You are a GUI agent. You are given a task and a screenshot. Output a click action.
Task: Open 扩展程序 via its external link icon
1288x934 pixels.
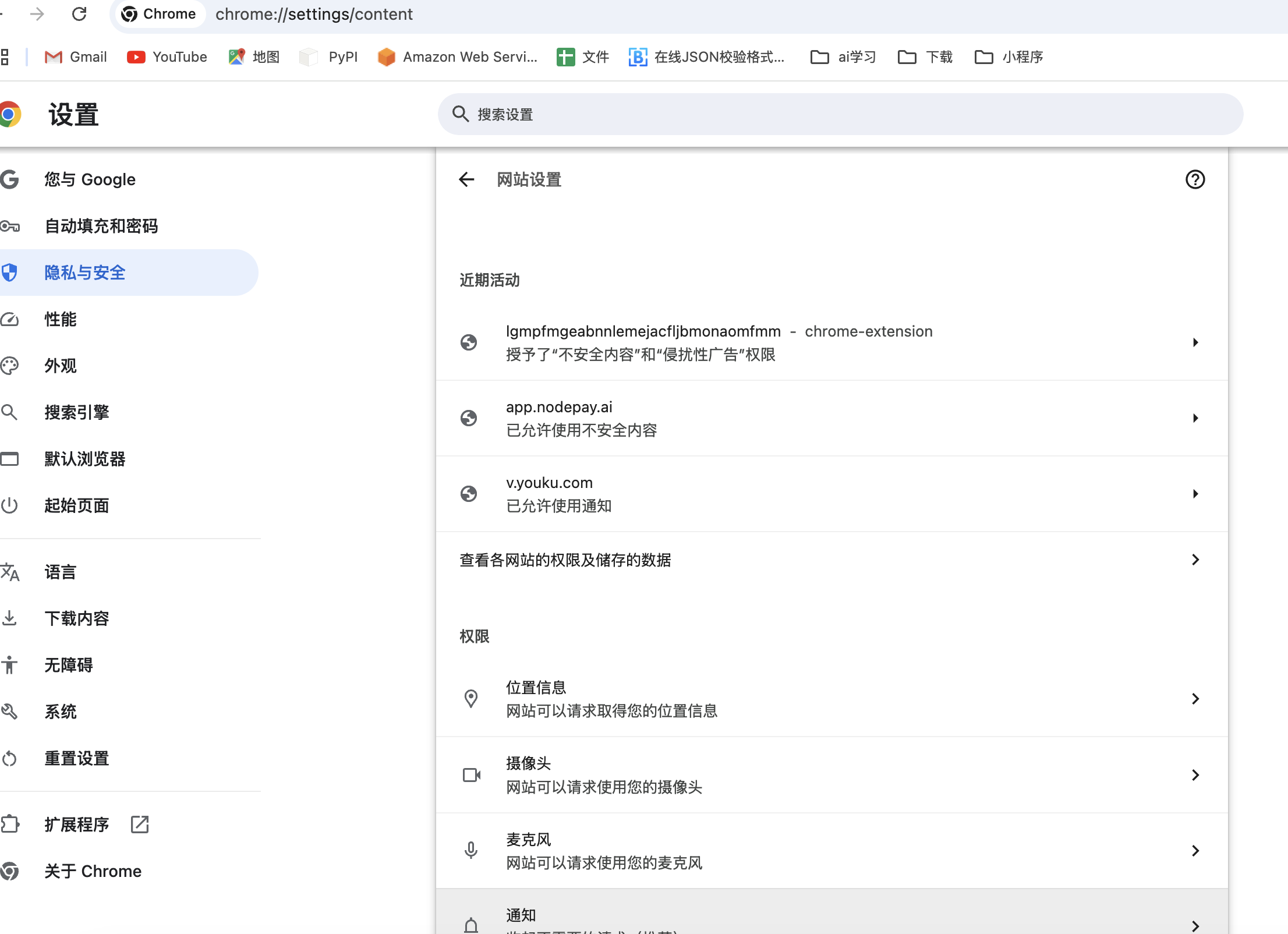139,824
